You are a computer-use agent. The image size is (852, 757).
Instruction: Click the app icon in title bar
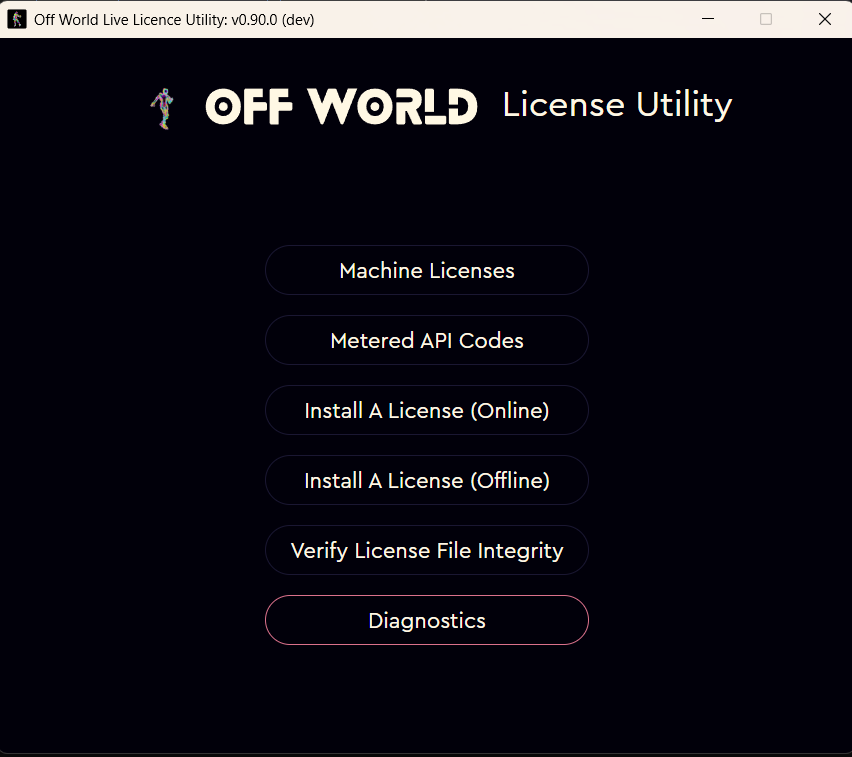[17, 20]
